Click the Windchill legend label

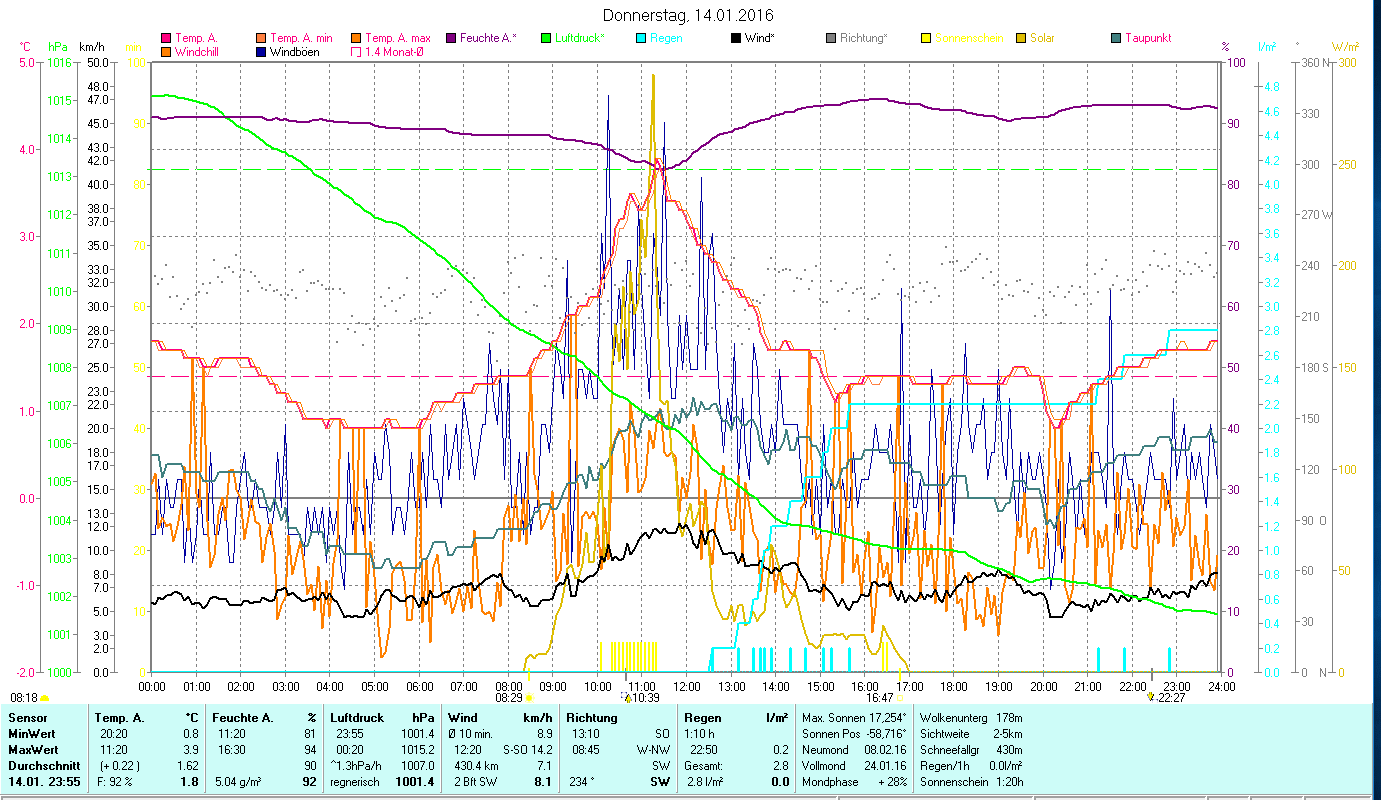pyautogui.click(x=196, y=51)
